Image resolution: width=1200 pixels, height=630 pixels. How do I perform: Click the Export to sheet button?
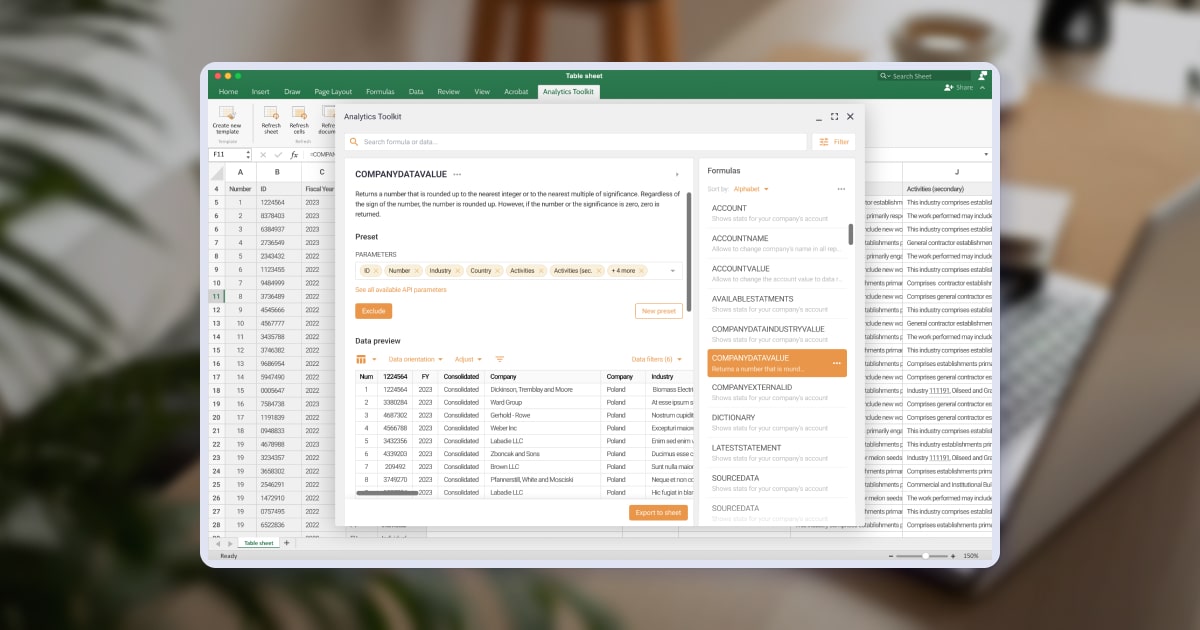pos(658,511)
